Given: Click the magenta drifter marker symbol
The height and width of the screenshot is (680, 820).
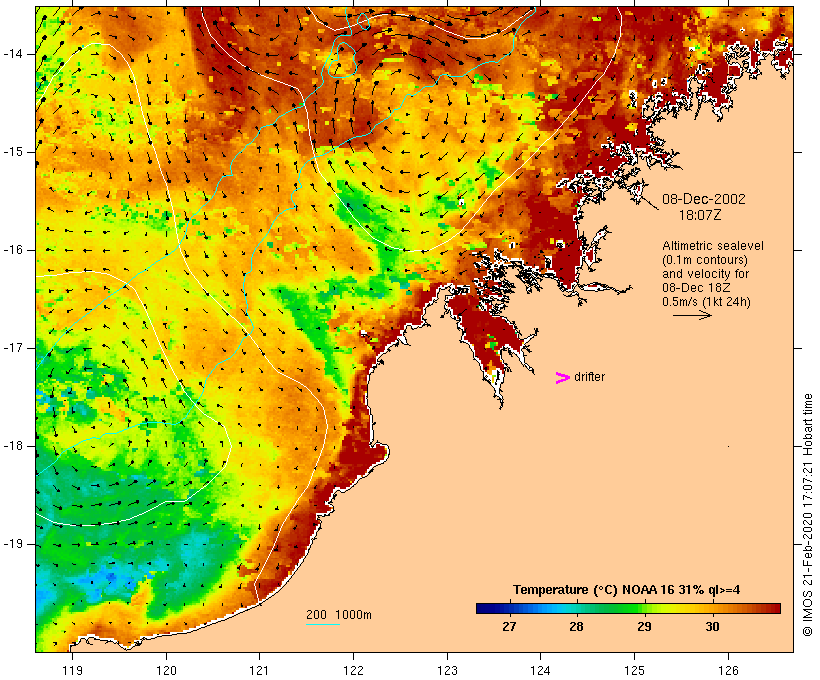Looking at the screenshot, I should click(x=563, y=378).
